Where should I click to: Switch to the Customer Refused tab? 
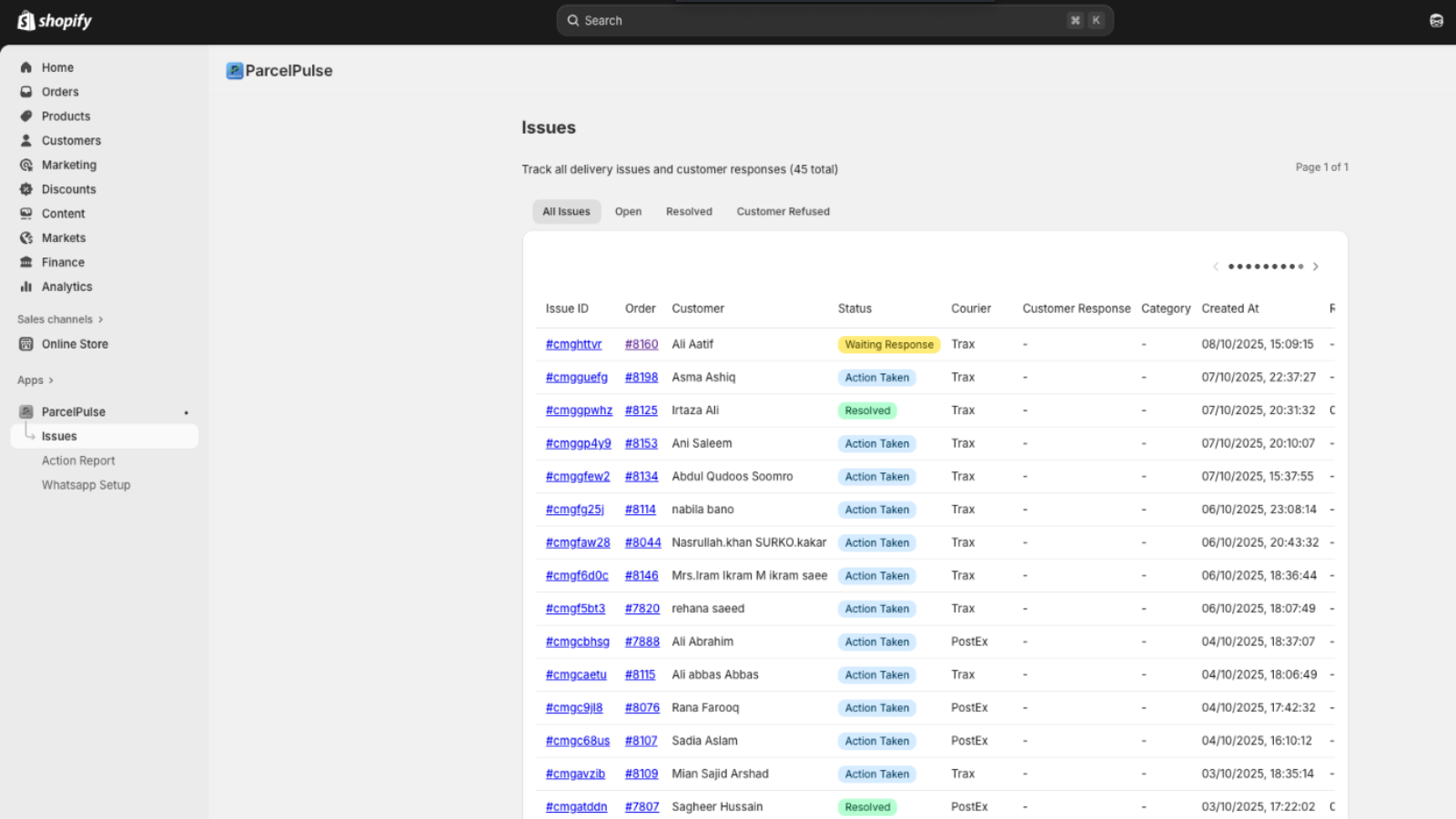[x=783, y=212]
